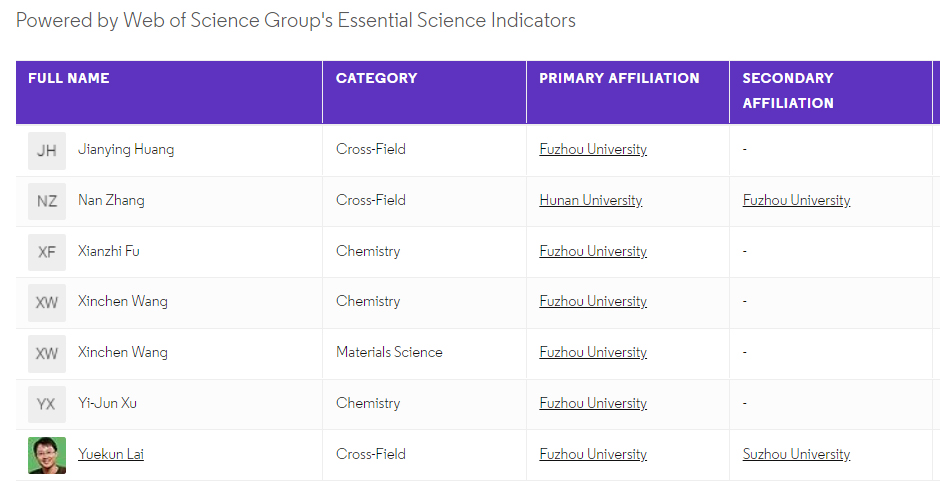Click the Primary Affiliation column header
Viewport: 940px width, 490px height.
619,78
